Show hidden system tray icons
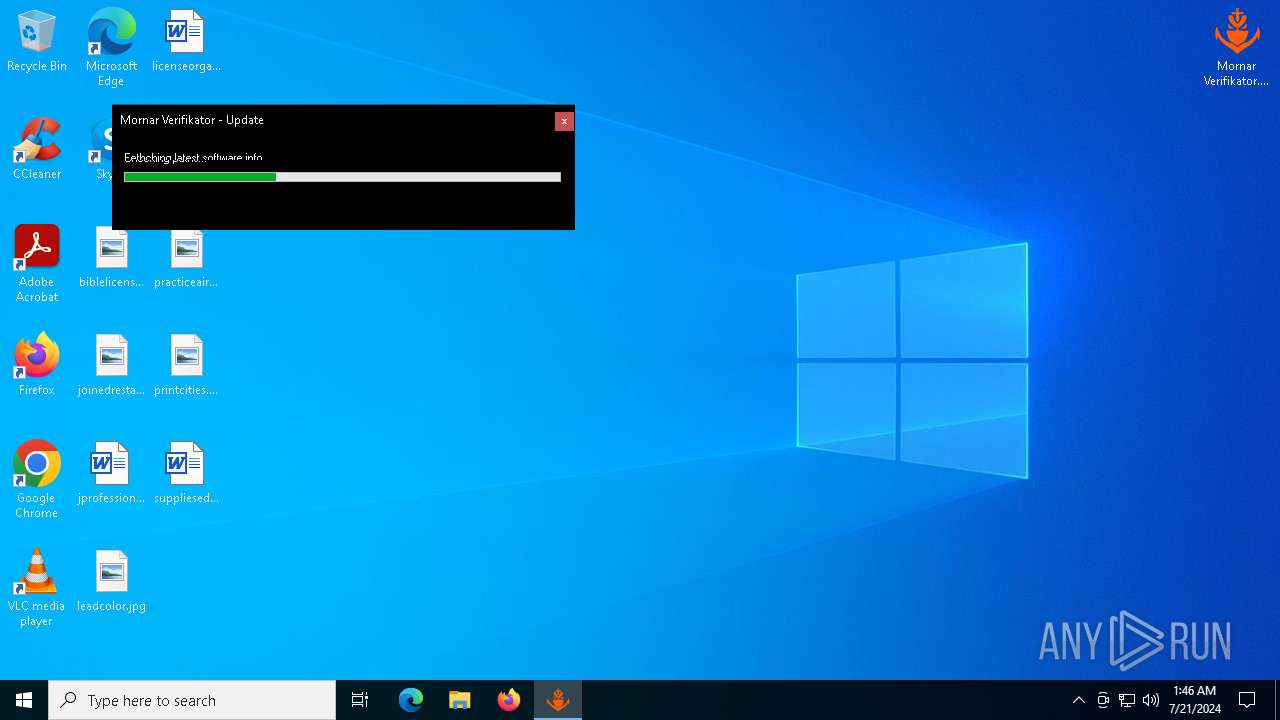Viewport: 1280px width, 720px height. pos(1078,700)
